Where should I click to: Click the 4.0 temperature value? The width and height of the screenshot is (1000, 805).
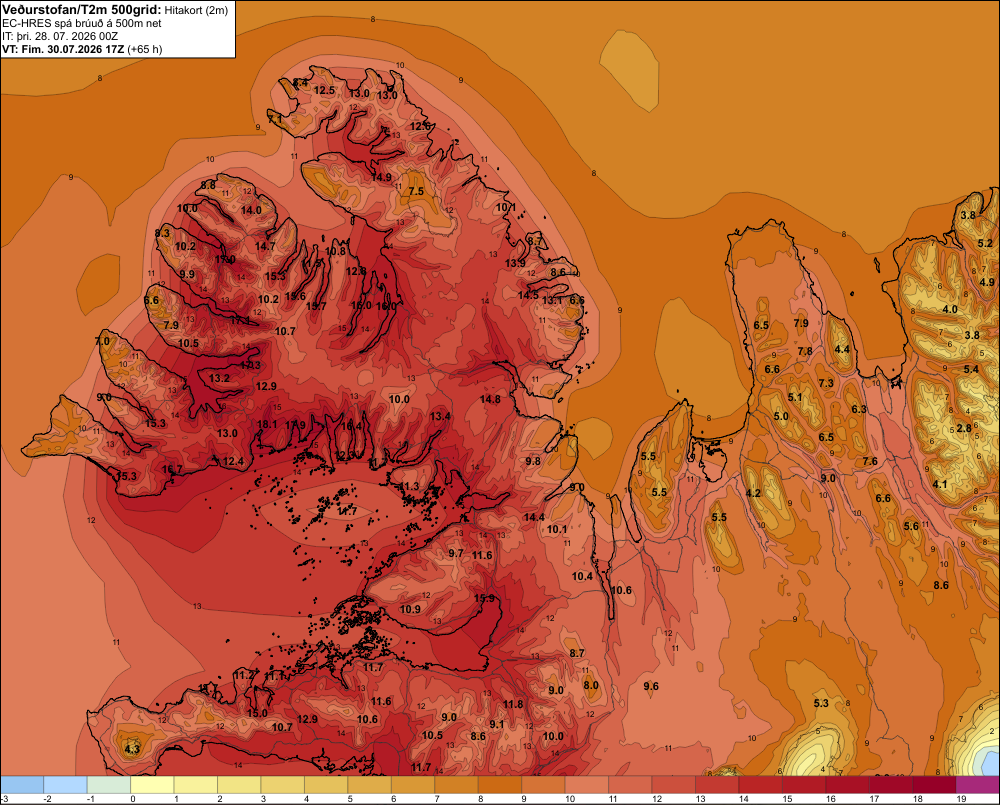coord(950,309)
